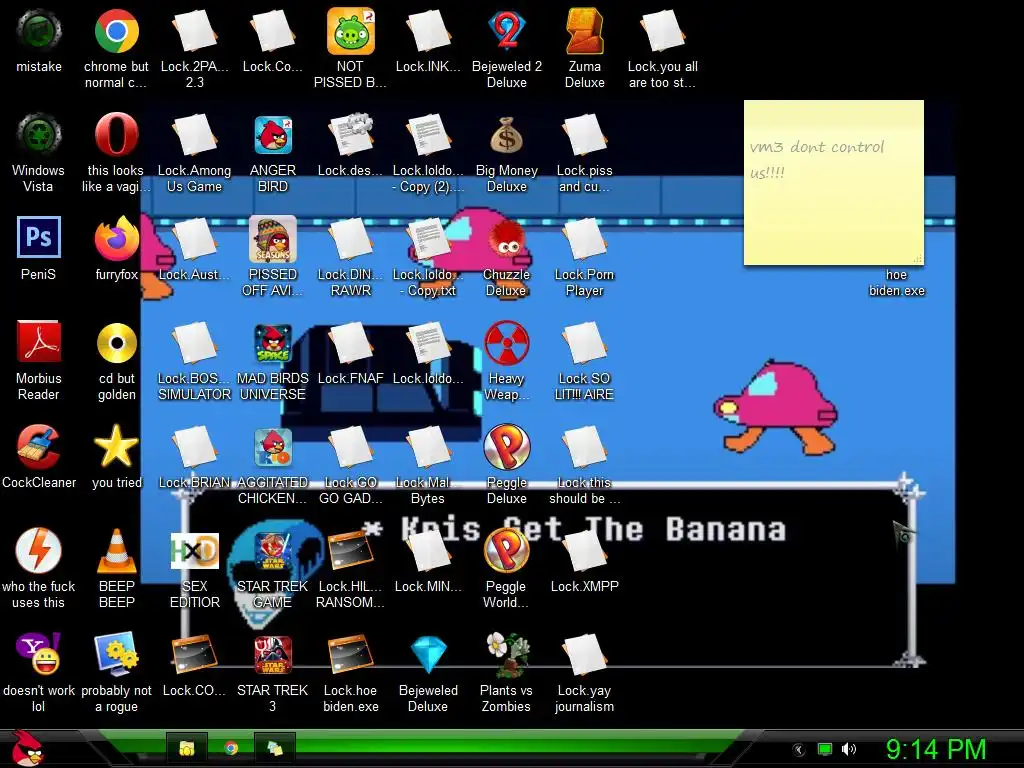The height and width of the screenshot is (768, 1024).
Task: Click the yellow sticky note text
Action: tap(816, 159)
